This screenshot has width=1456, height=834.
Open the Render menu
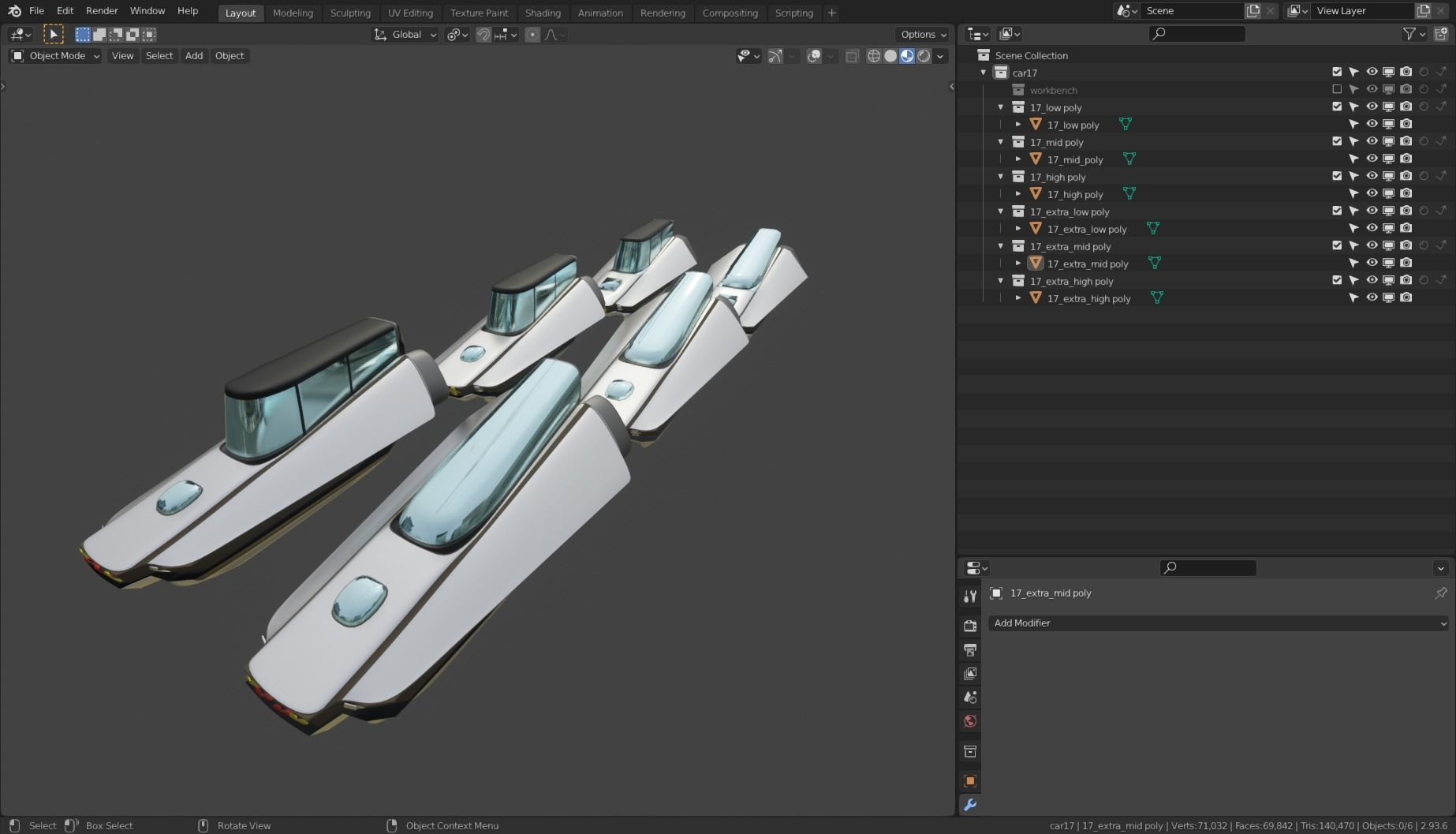point(102,11)
